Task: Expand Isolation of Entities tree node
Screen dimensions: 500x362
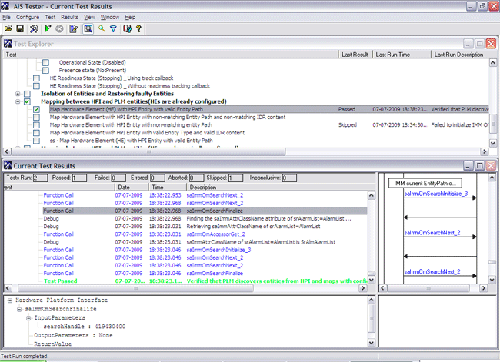Action: [18, 94]
